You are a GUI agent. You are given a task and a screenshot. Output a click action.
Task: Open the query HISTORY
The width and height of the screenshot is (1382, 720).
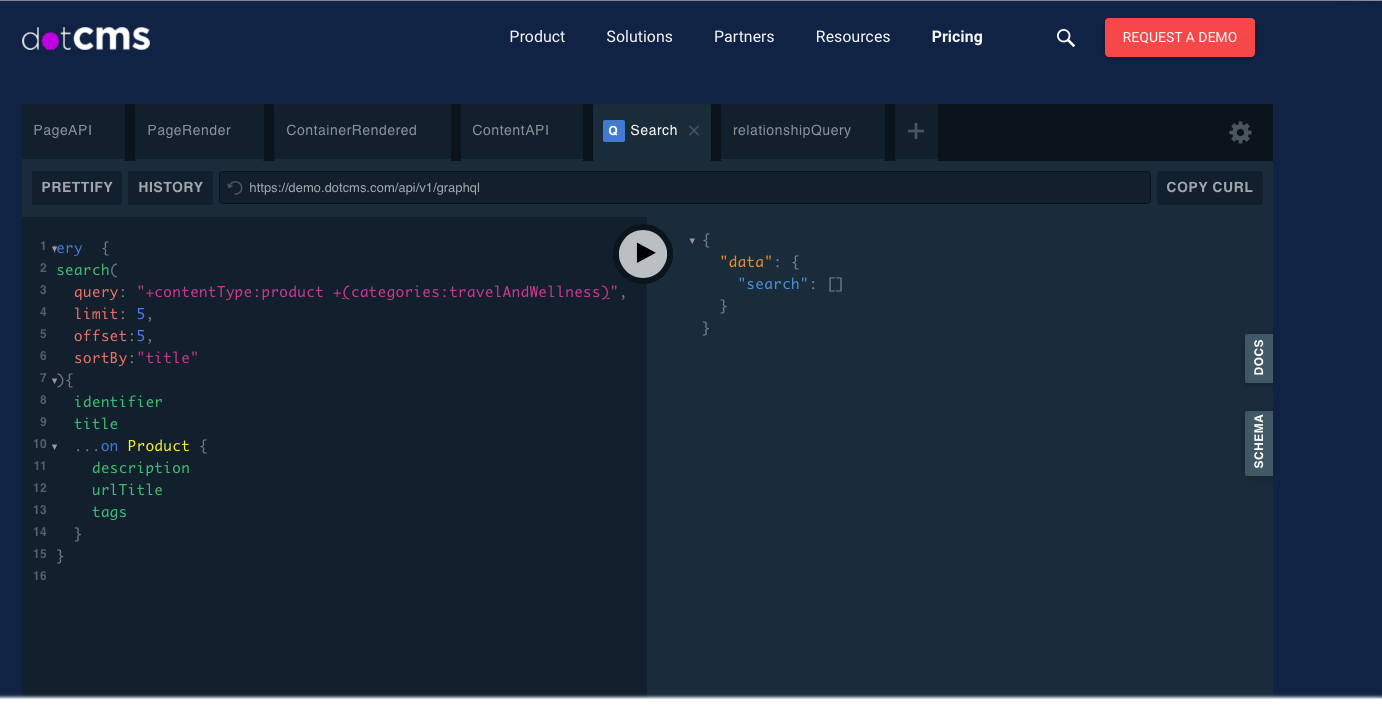pyautogui.click(x=170, y=187)
